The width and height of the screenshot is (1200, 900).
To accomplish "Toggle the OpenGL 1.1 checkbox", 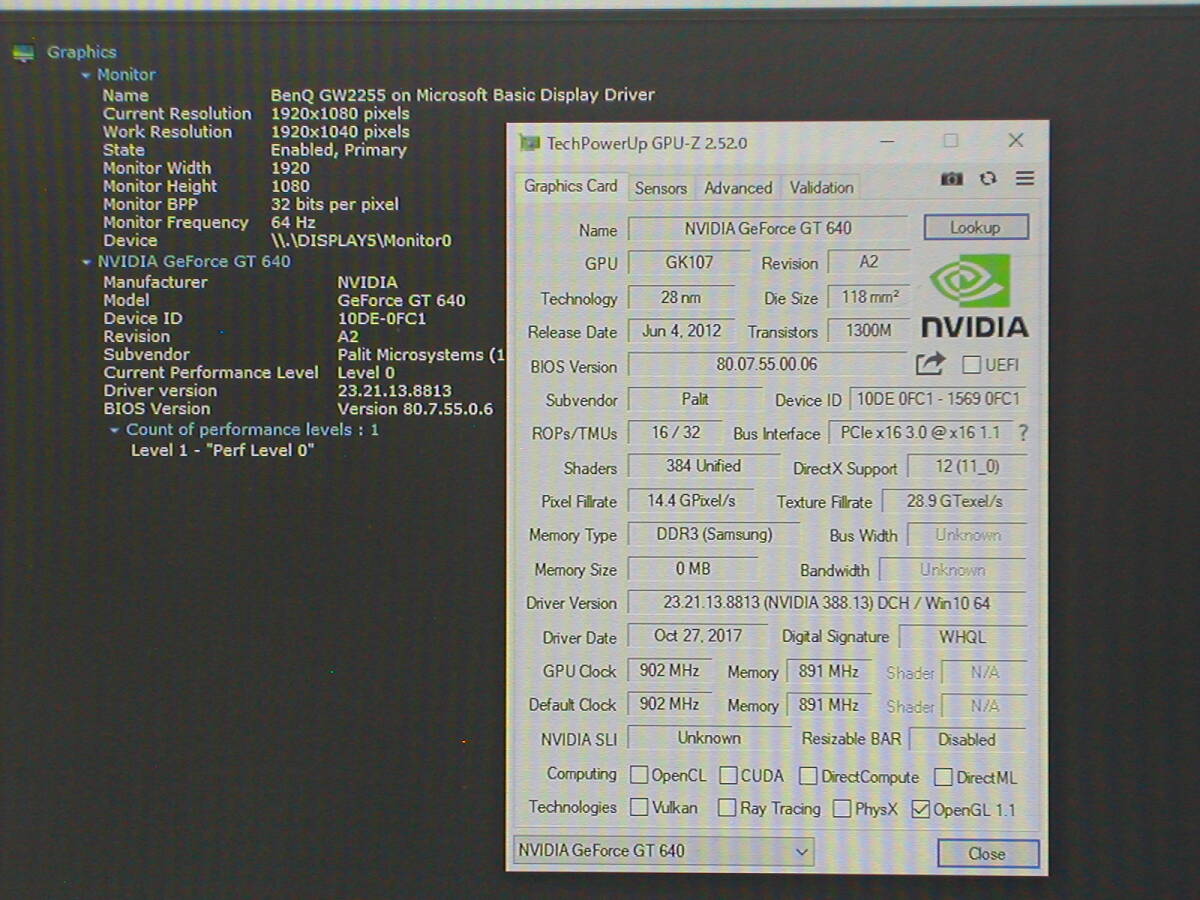I will (x=921, y=810).
